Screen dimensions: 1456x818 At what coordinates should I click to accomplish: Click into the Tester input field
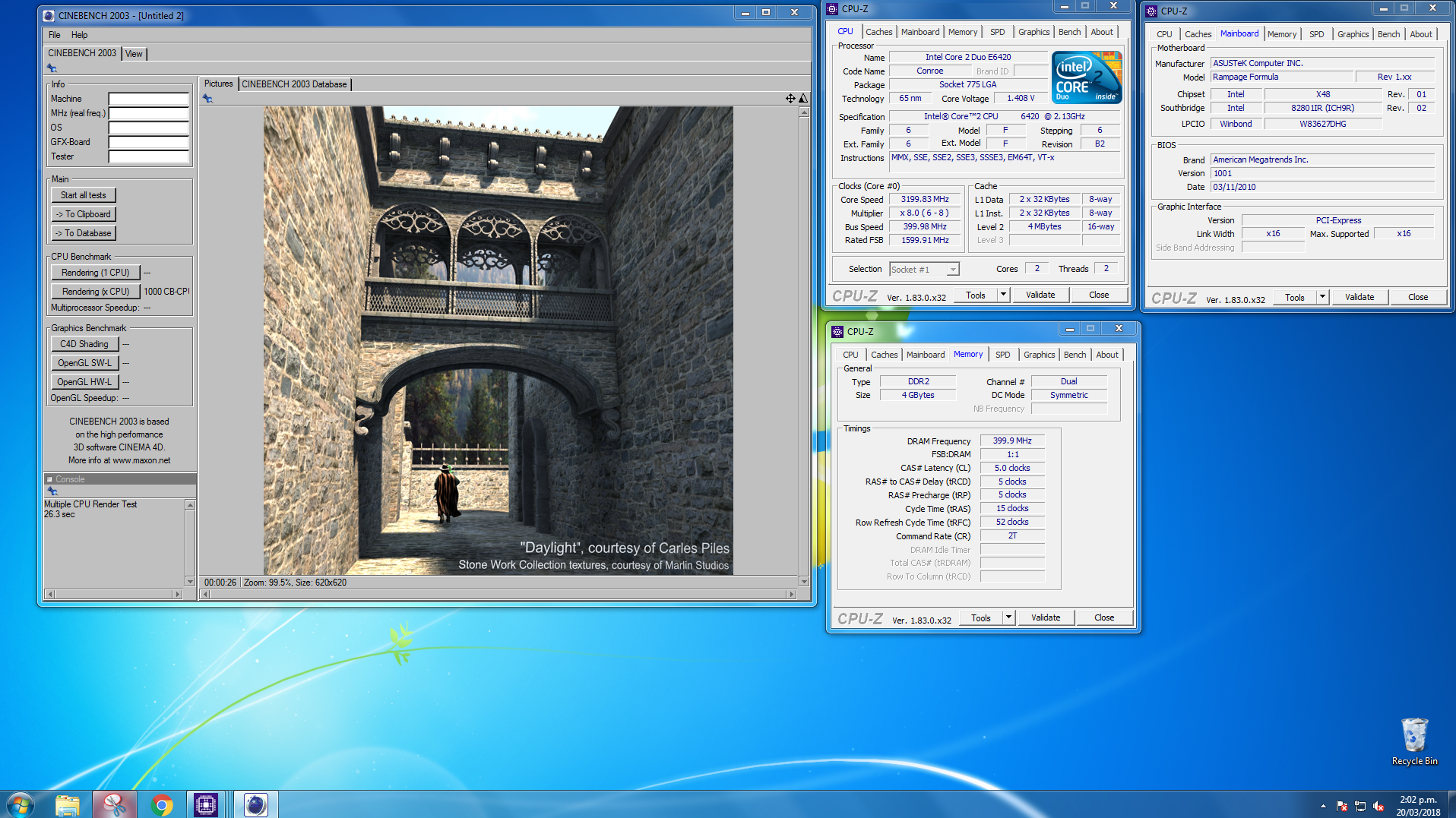(149, 156)
